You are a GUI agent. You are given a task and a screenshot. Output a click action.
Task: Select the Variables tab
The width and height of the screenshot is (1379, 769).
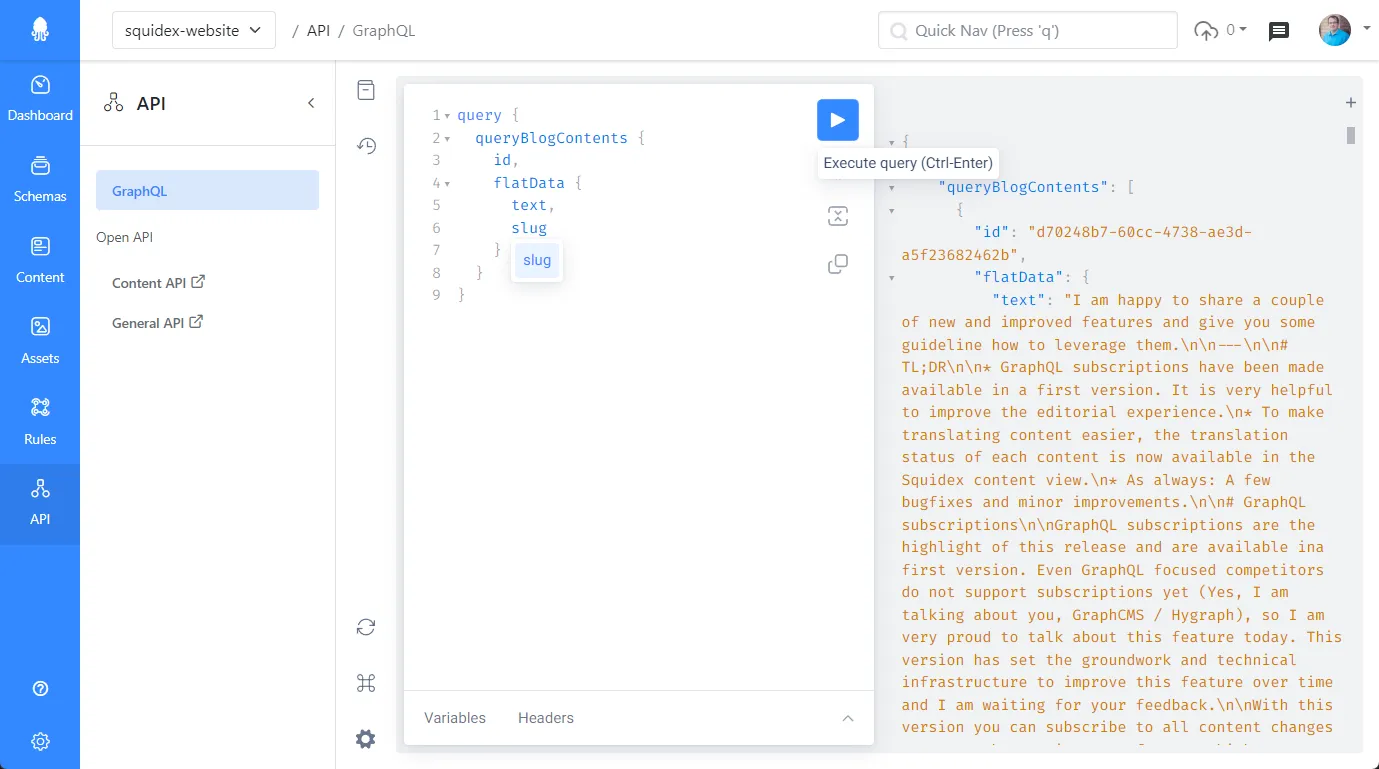point(454,718)
